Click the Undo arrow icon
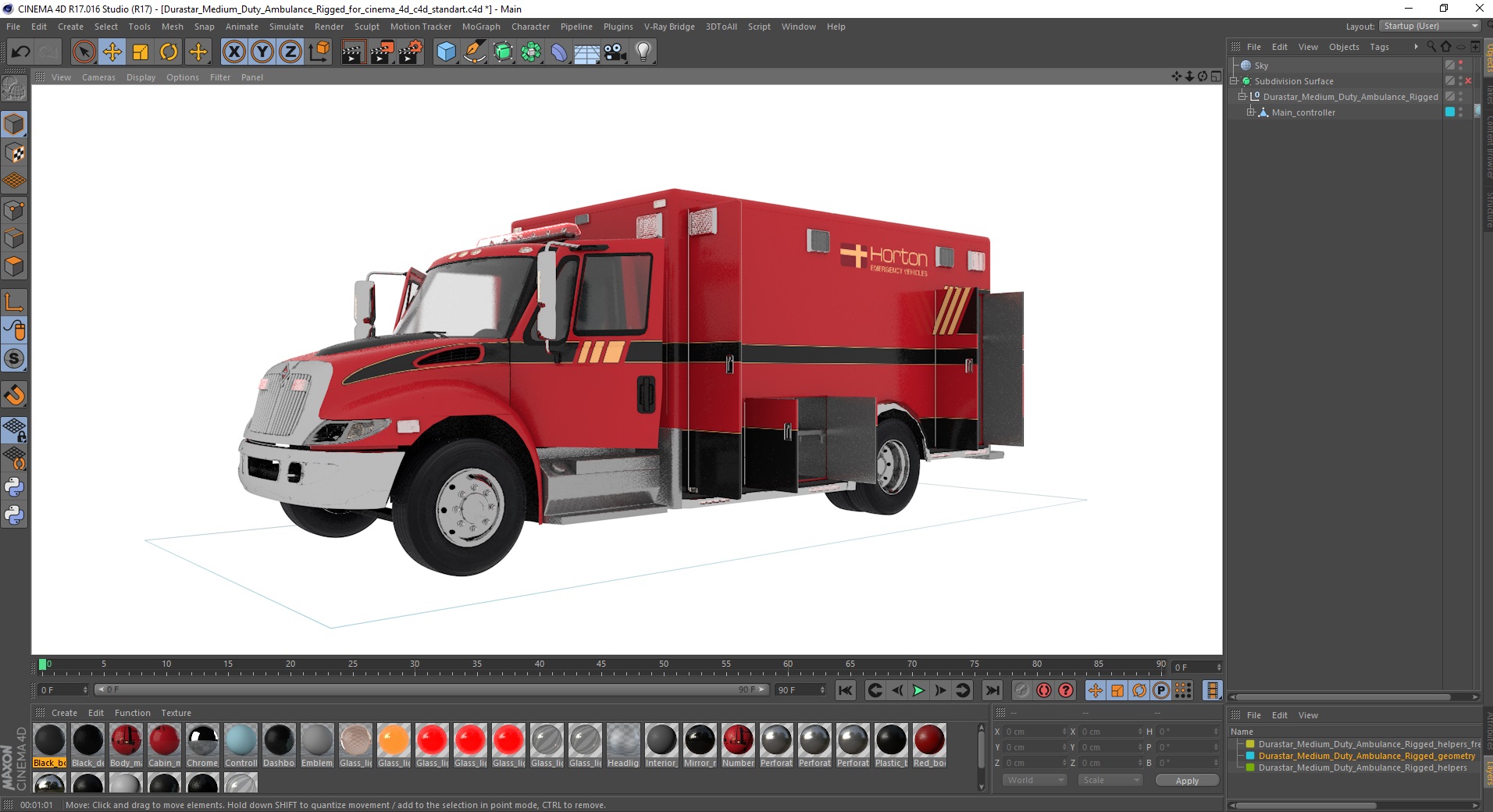Viewport: 1493px width, 812px height. (21, 52)
